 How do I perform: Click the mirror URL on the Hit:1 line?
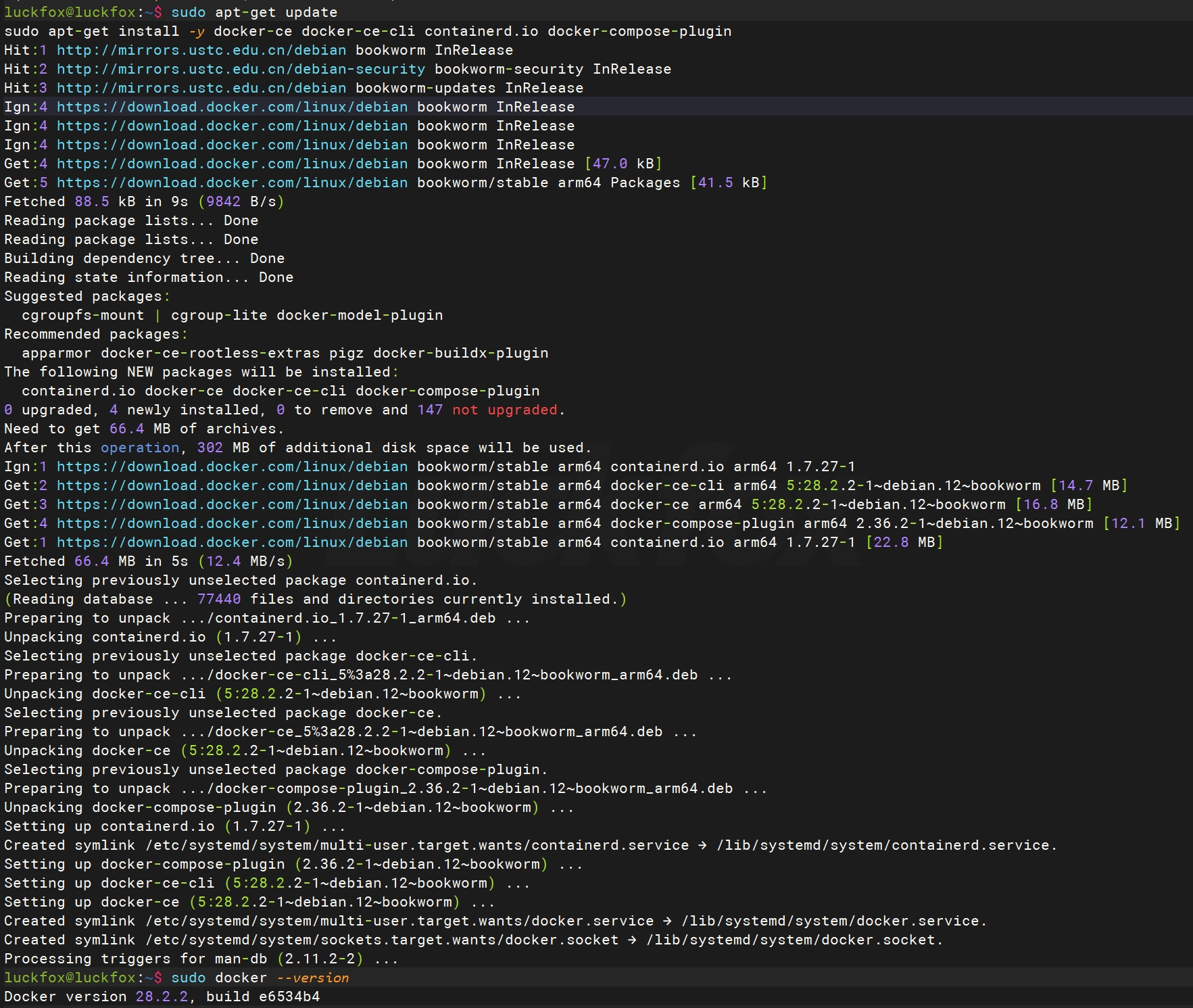201,50
